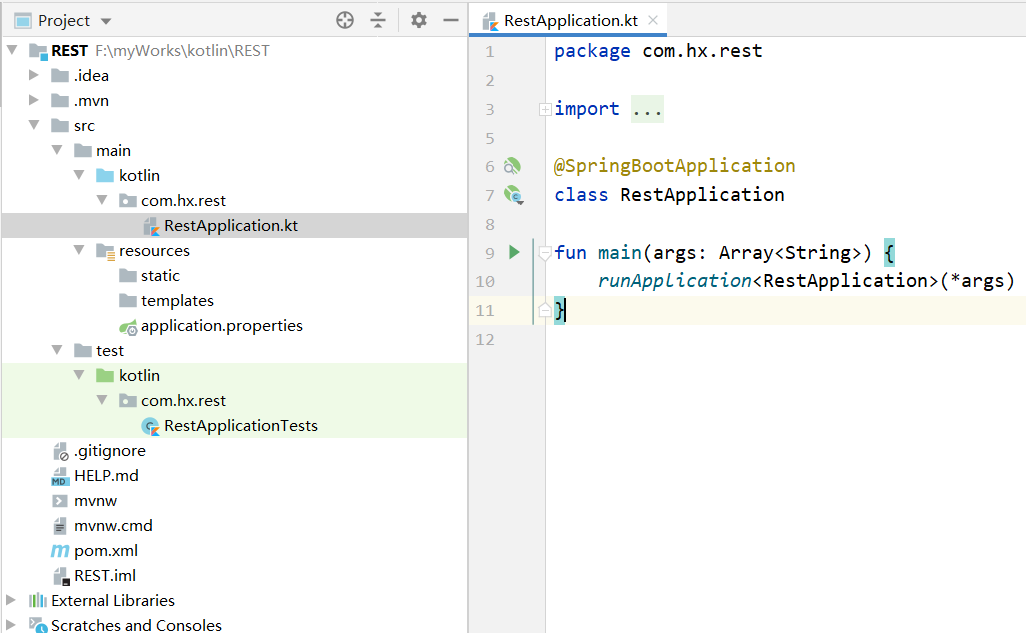Click the External Libraries bars icon
This screenshot has height=633, width=1026.
click(38, 600)
